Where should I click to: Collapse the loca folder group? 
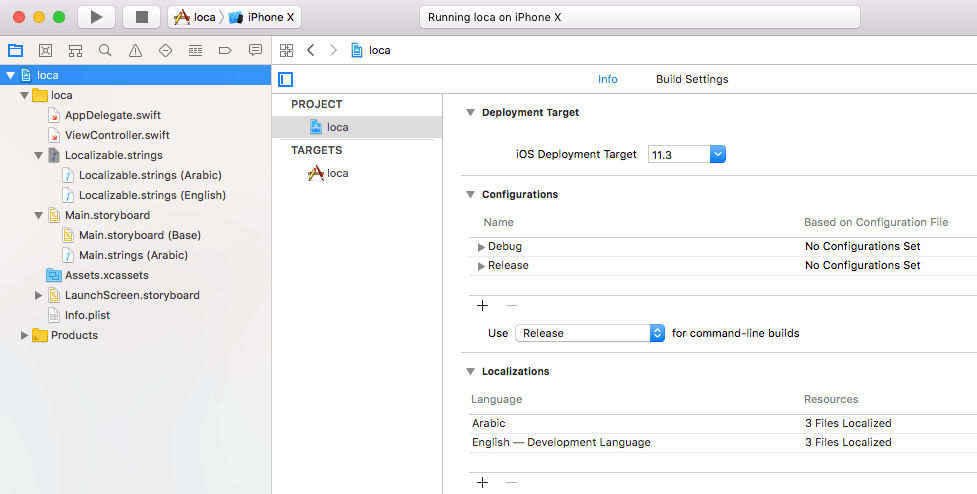(24, 95)
